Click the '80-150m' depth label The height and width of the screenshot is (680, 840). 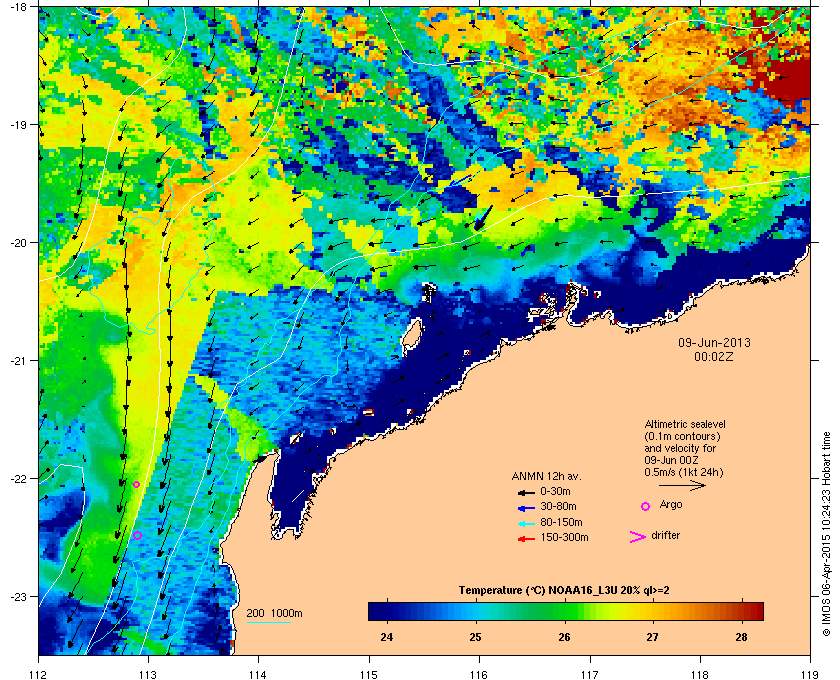(x=561, y=522)
